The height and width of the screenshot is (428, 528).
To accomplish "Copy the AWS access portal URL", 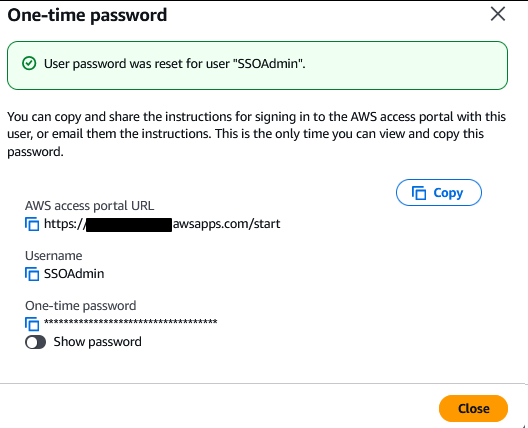I will coord(32,224).
